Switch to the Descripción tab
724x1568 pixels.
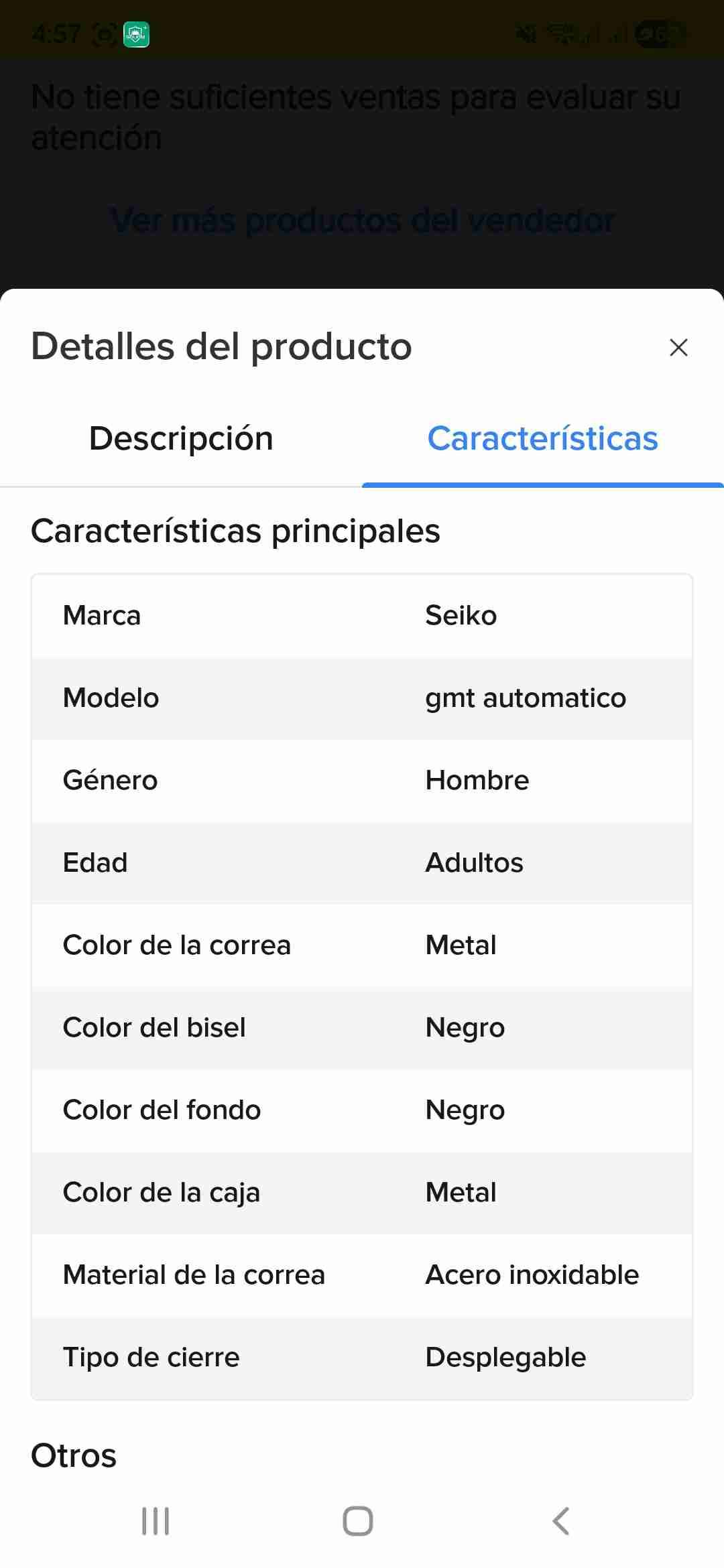coord(181,439)
